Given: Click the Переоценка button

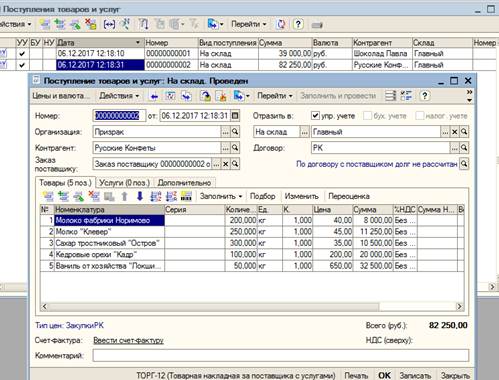Looking at the screenshot, I should click(x=349, y=196).
